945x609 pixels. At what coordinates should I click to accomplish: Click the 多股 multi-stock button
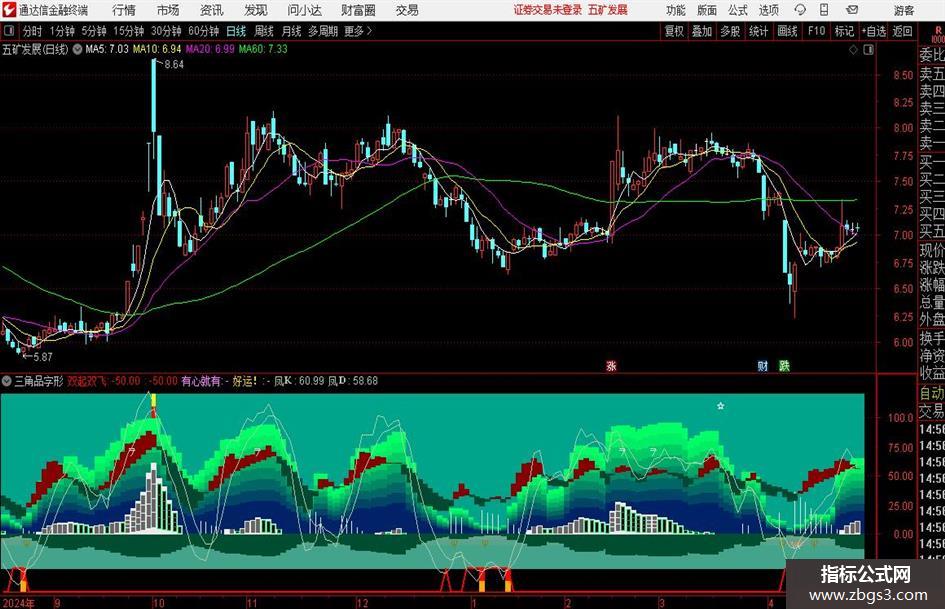730,31
